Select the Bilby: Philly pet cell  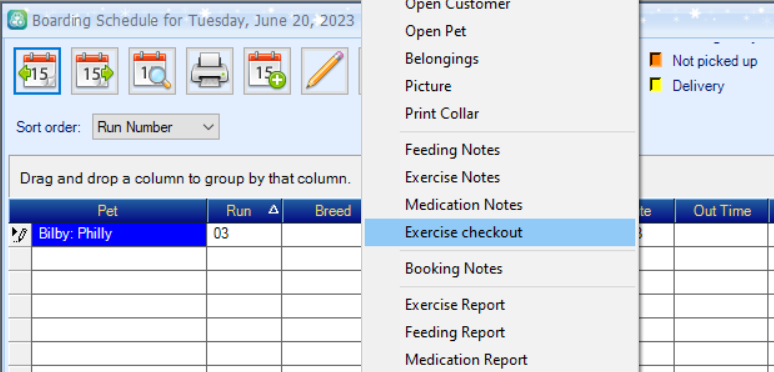[119, 235]
